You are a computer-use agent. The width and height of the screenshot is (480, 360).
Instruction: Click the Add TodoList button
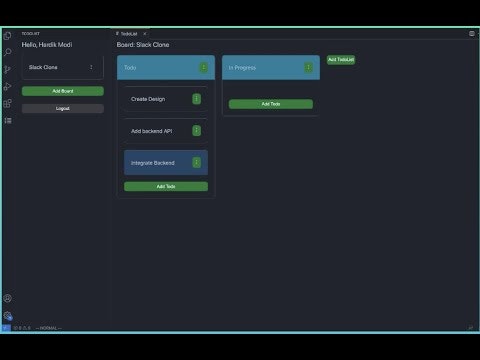(341, 60)
